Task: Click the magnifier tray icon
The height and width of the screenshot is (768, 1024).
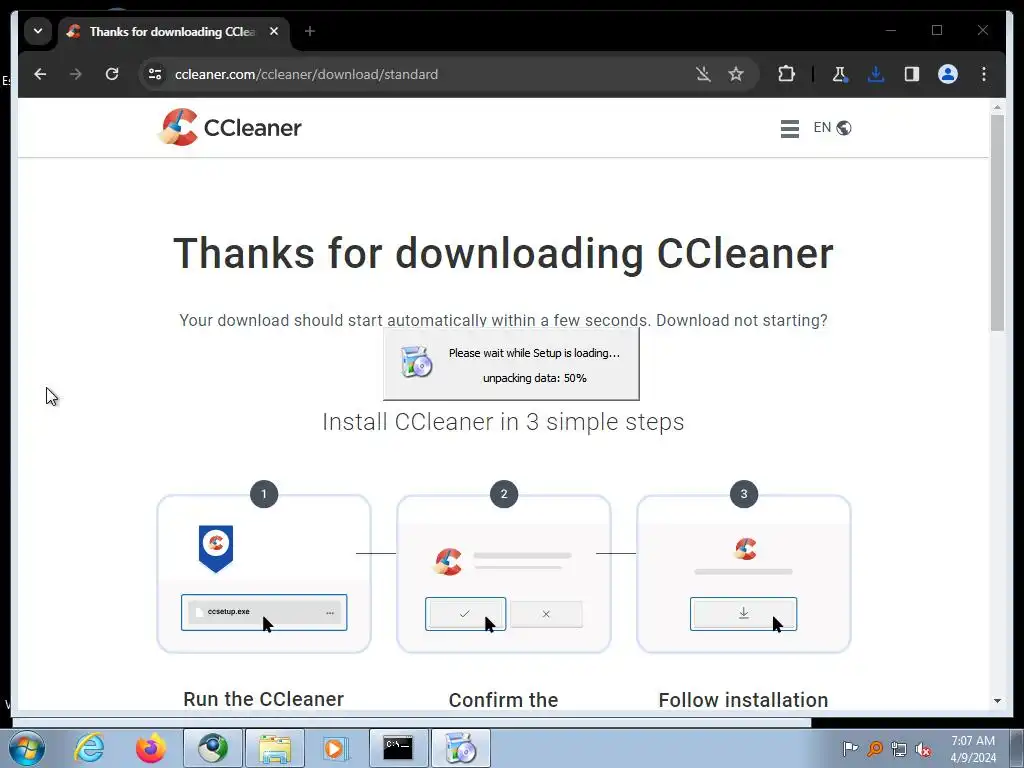Action: point(875,749)
